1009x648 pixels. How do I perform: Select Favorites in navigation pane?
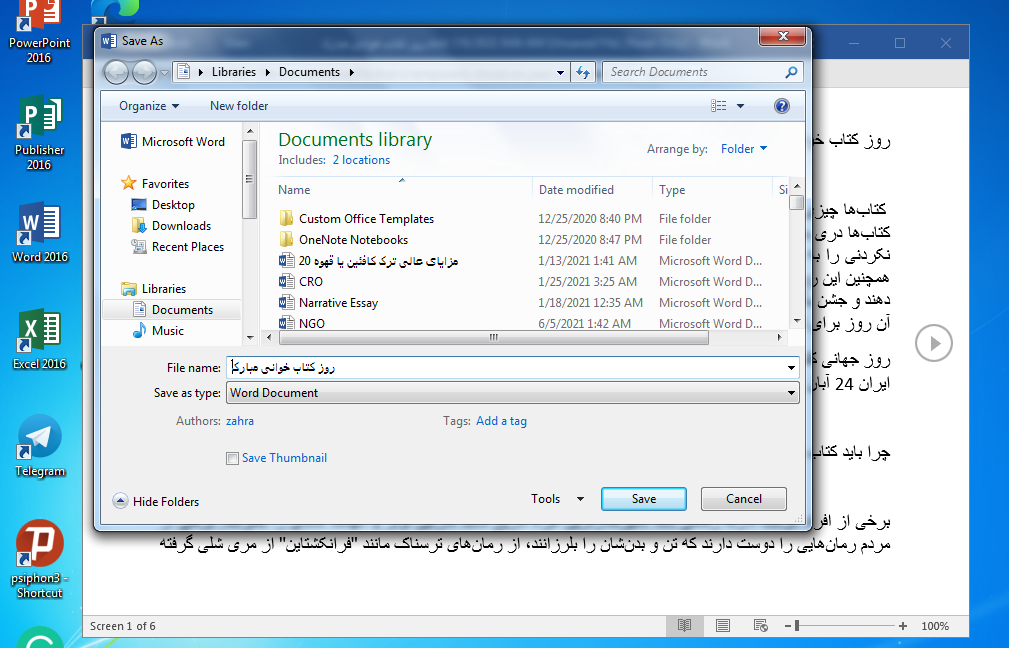tap(155, 183)
